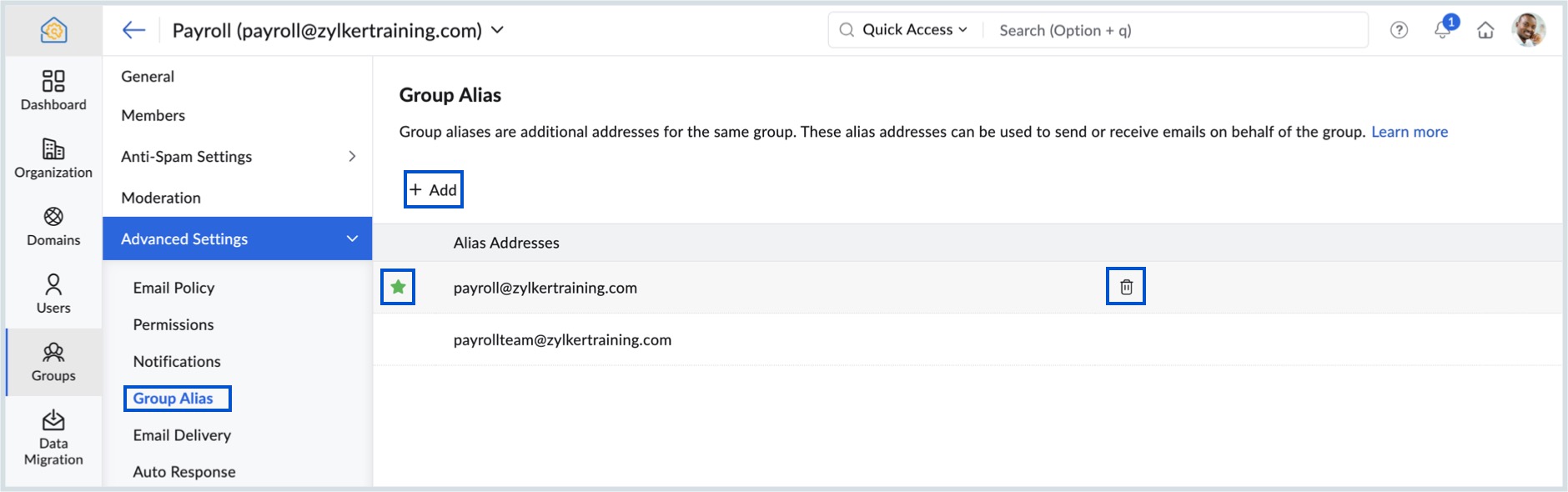Click the home icon in header
The image size is (1568, 492).
1485,30
